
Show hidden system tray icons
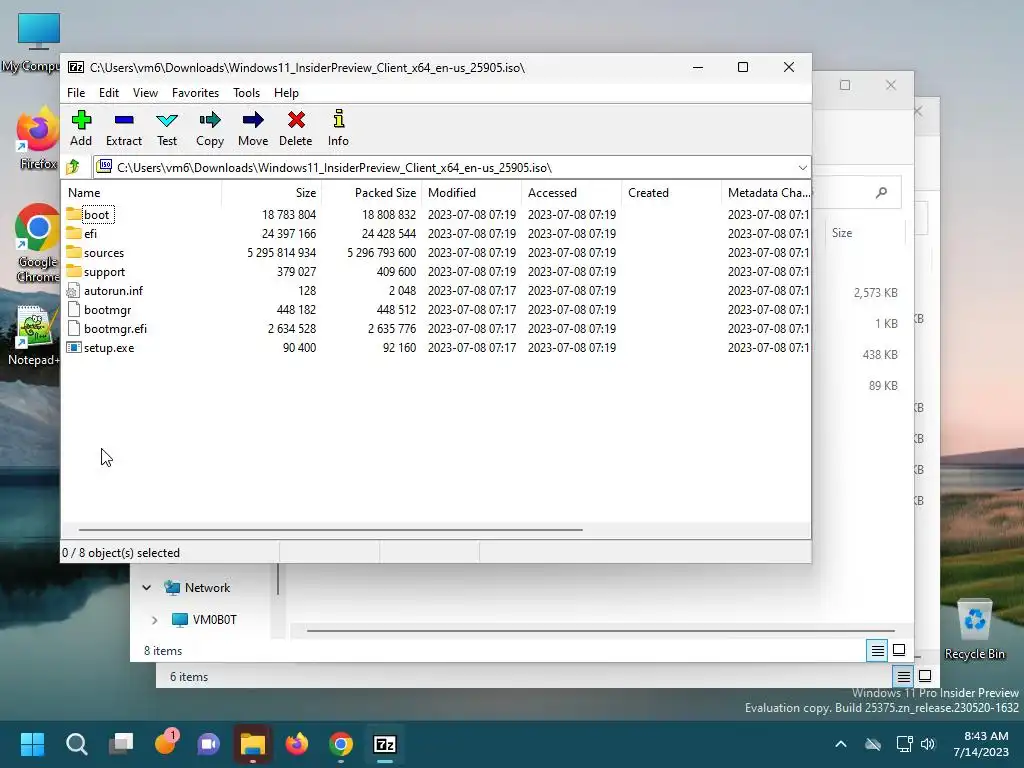pyautogui.click(x=841, y=744)
